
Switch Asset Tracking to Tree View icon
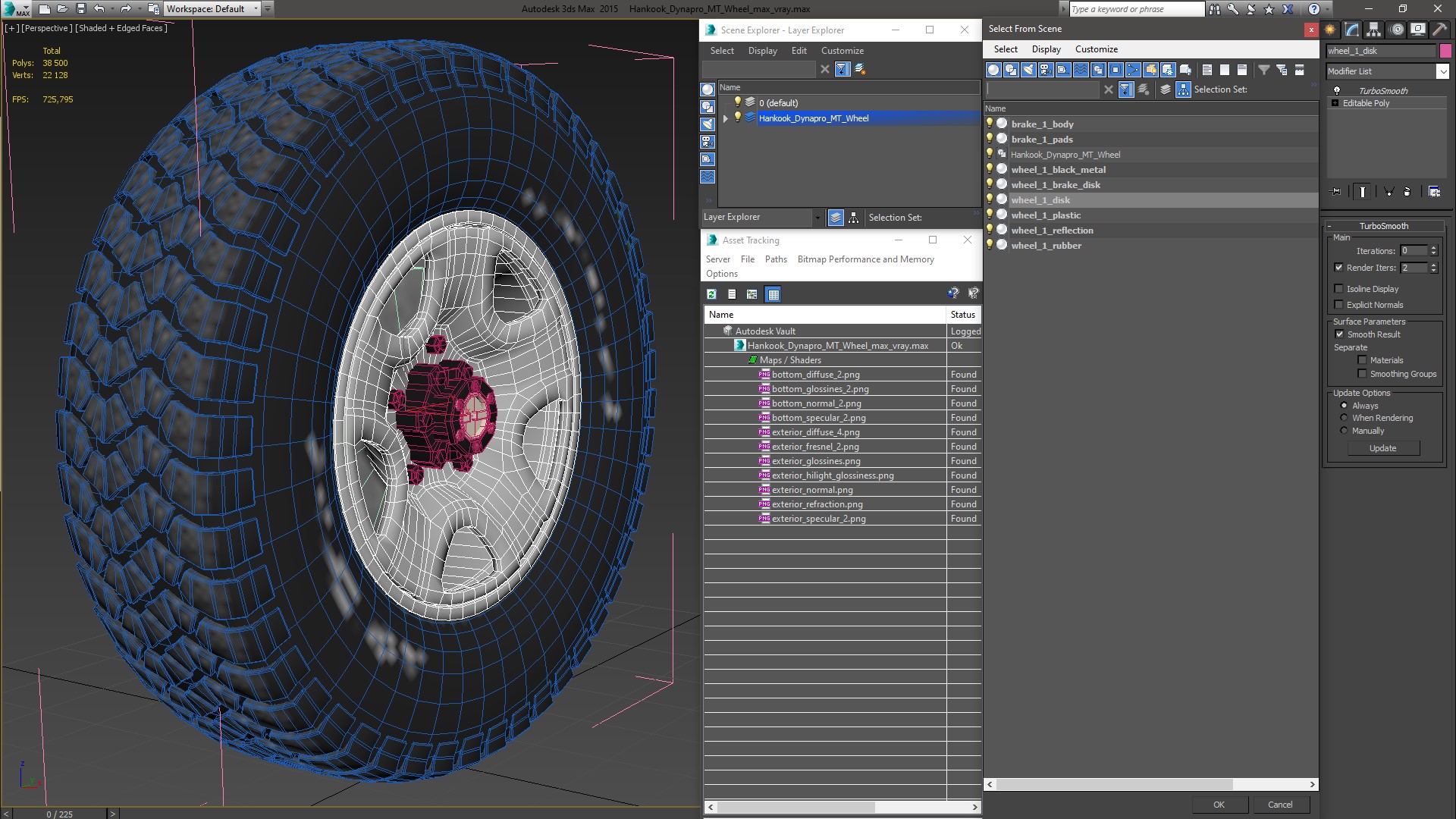coord(752,294)
